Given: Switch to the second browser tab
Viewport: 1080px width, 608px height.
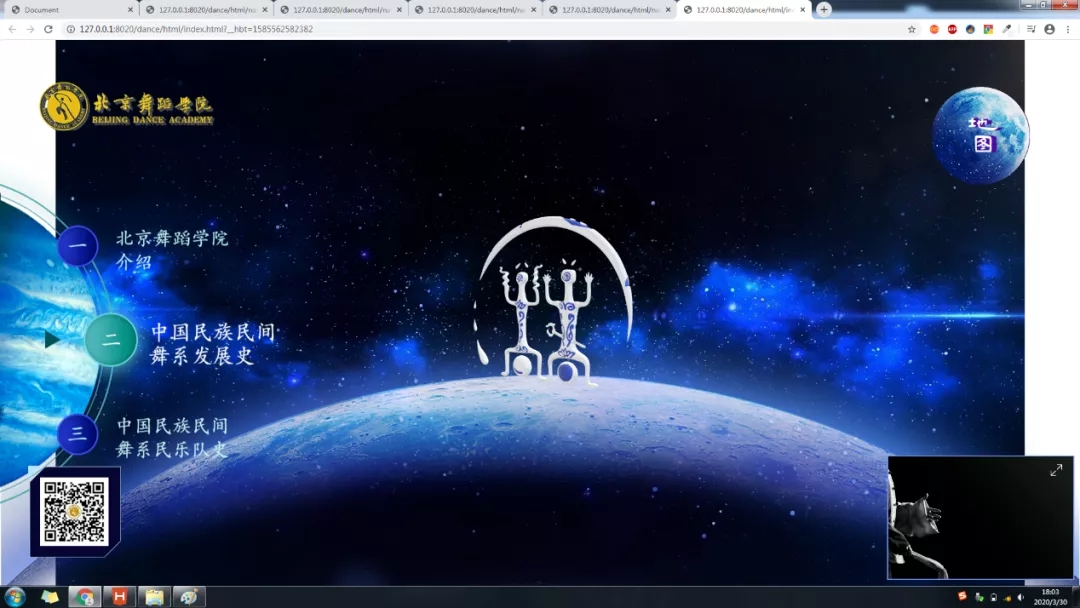Looking at the screenshot, I should tap(207, 10).
